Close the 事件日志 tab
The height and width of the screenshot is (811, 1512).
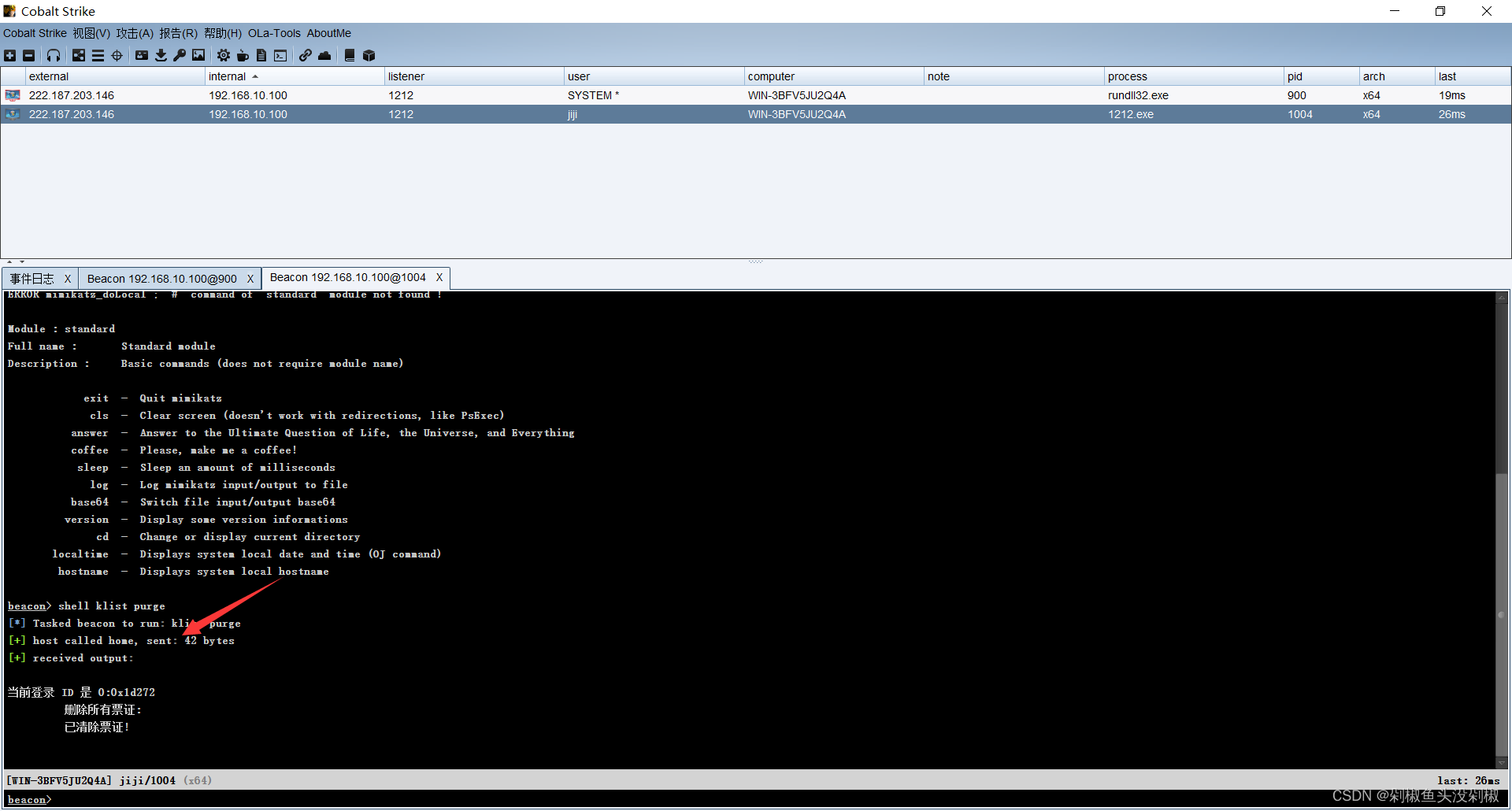pos(68,279)
